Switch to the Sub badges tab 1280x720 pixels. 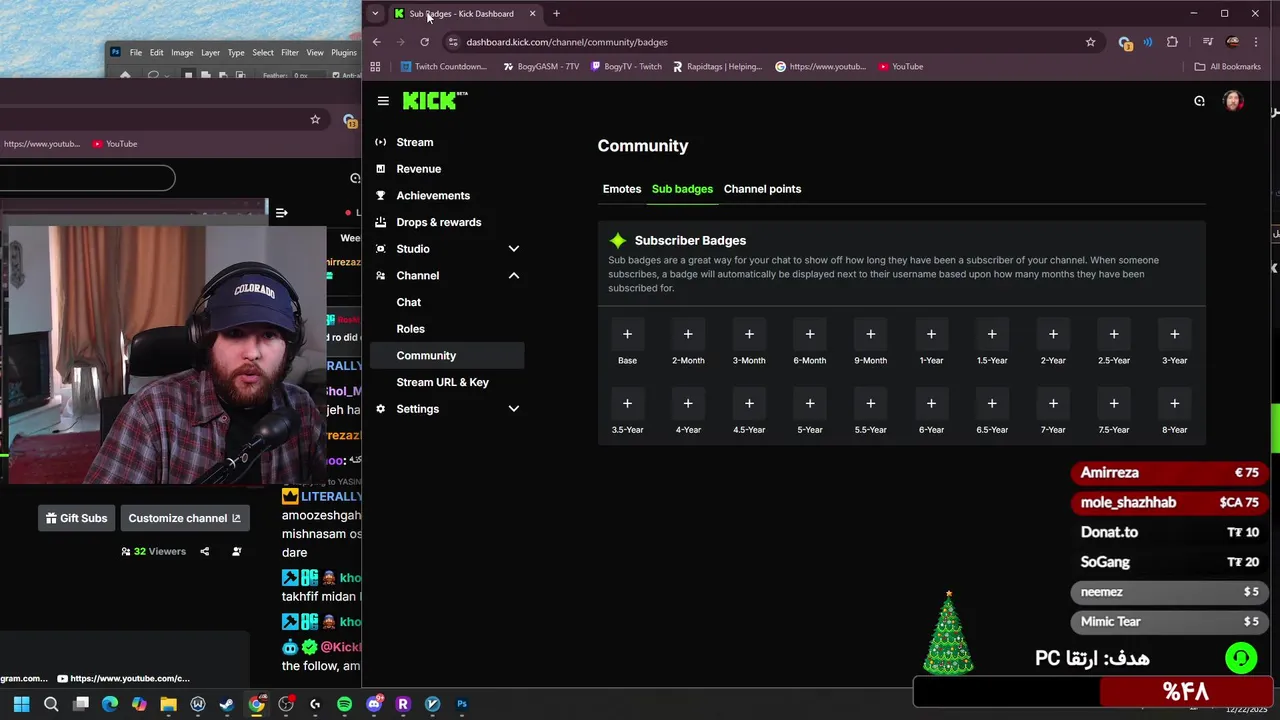pyautogui.click(x=682, y=189)
